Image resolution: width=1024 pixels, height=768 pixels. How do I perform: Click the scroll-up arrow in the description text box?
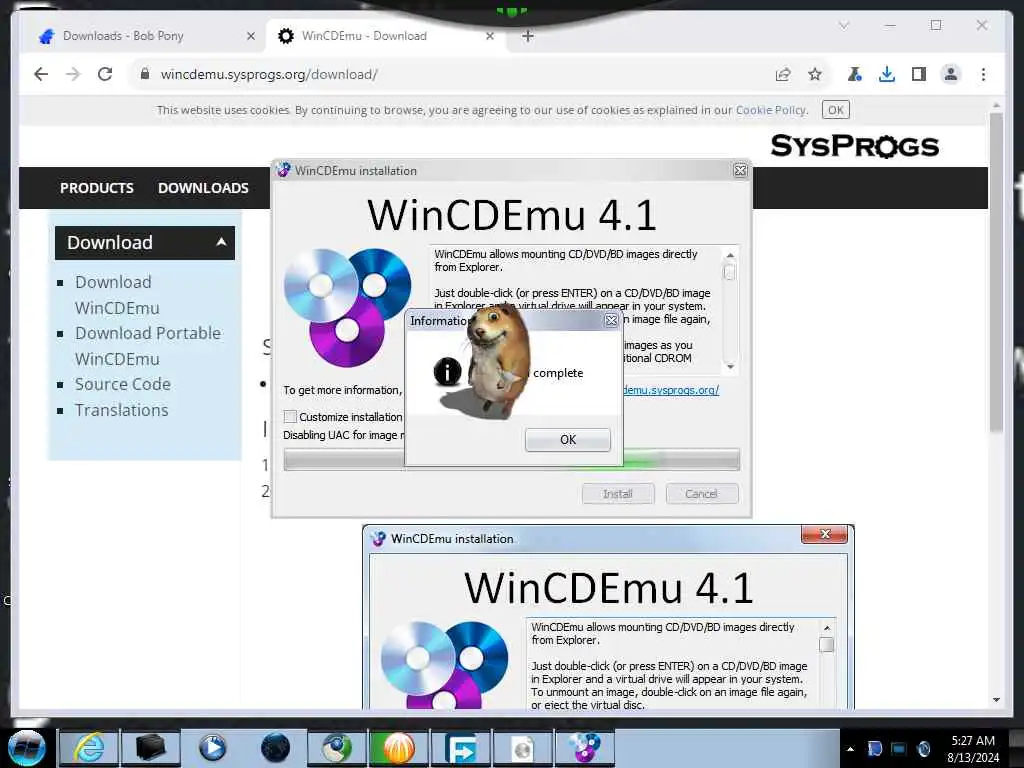730,255
